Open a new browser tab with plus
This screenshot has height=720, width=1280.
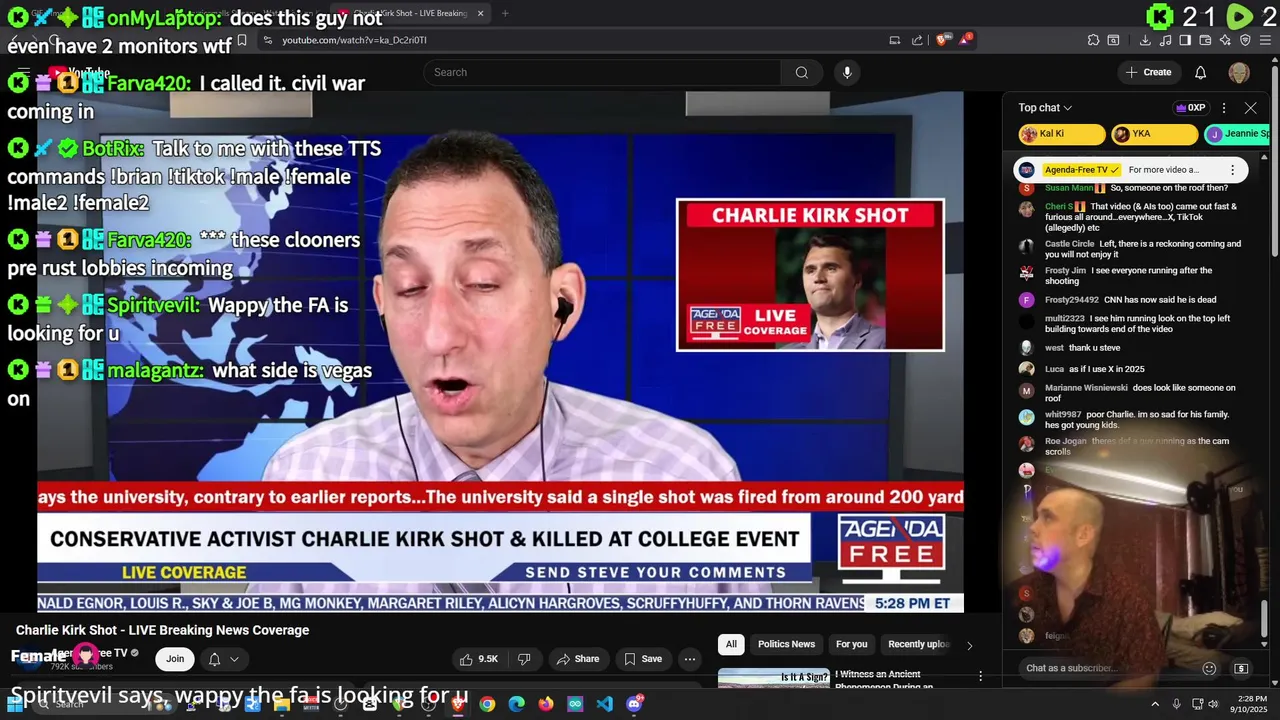pyautogui.click(x=505, y=13)
